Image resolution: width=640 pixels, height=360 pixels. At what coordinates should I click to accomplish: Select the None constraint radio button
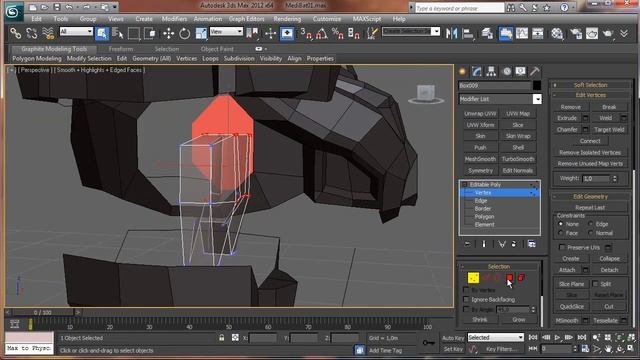(x=560, y=224)
